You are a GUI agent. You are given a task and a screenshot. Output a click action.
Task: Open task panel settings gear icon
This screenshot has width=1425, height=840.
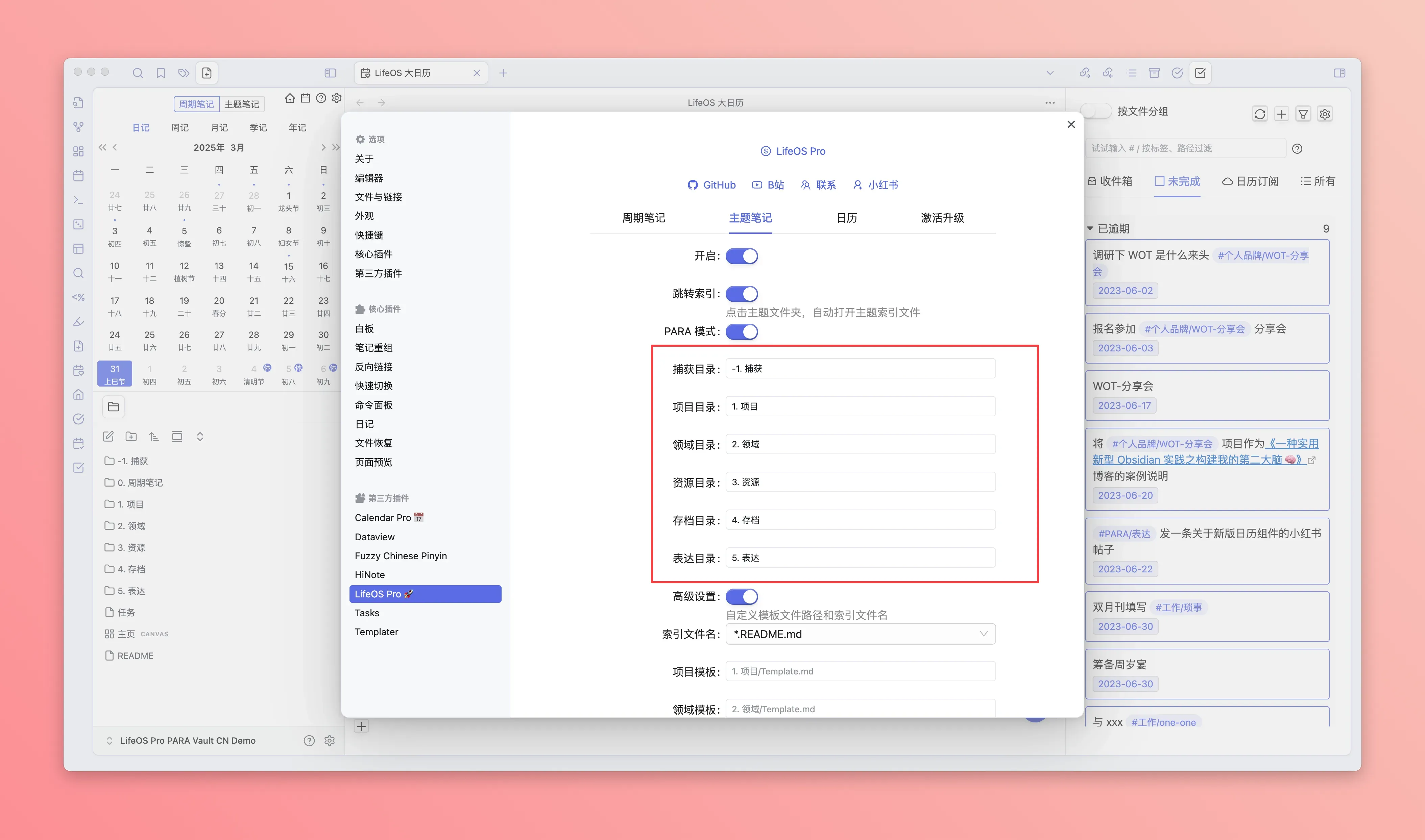coord(1325,114)
